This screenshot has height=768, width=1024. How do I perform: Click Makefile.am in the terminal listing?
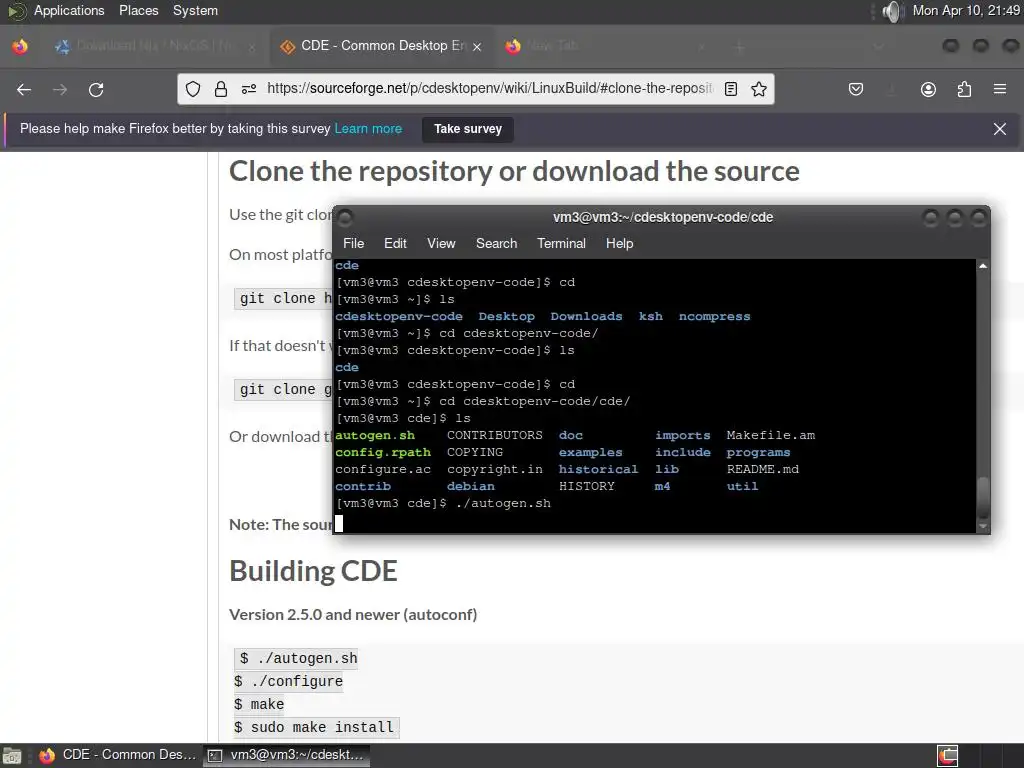771,436
